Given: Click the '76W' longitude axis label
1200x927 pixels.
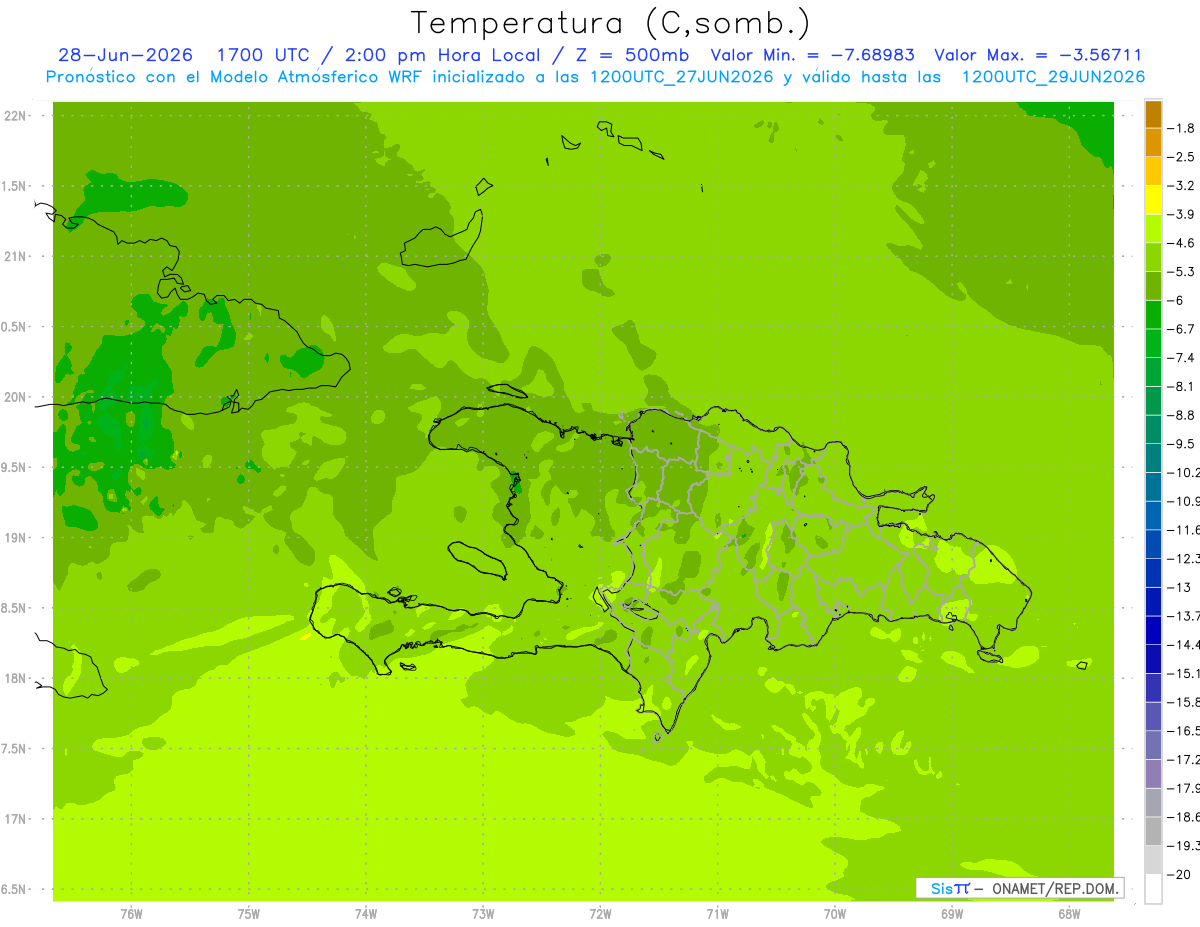Looking at the screenshot, I should coord(131,914).
